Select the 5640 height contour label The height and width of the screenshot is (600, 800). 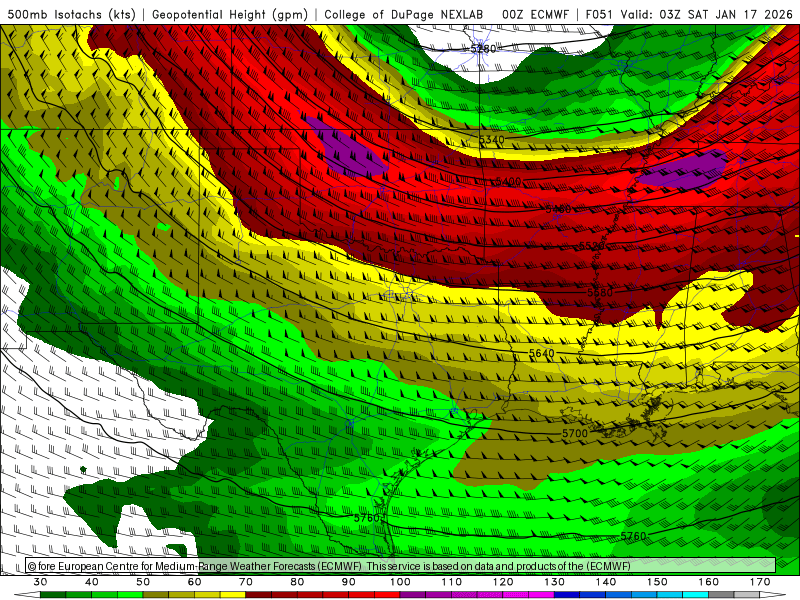541,353
